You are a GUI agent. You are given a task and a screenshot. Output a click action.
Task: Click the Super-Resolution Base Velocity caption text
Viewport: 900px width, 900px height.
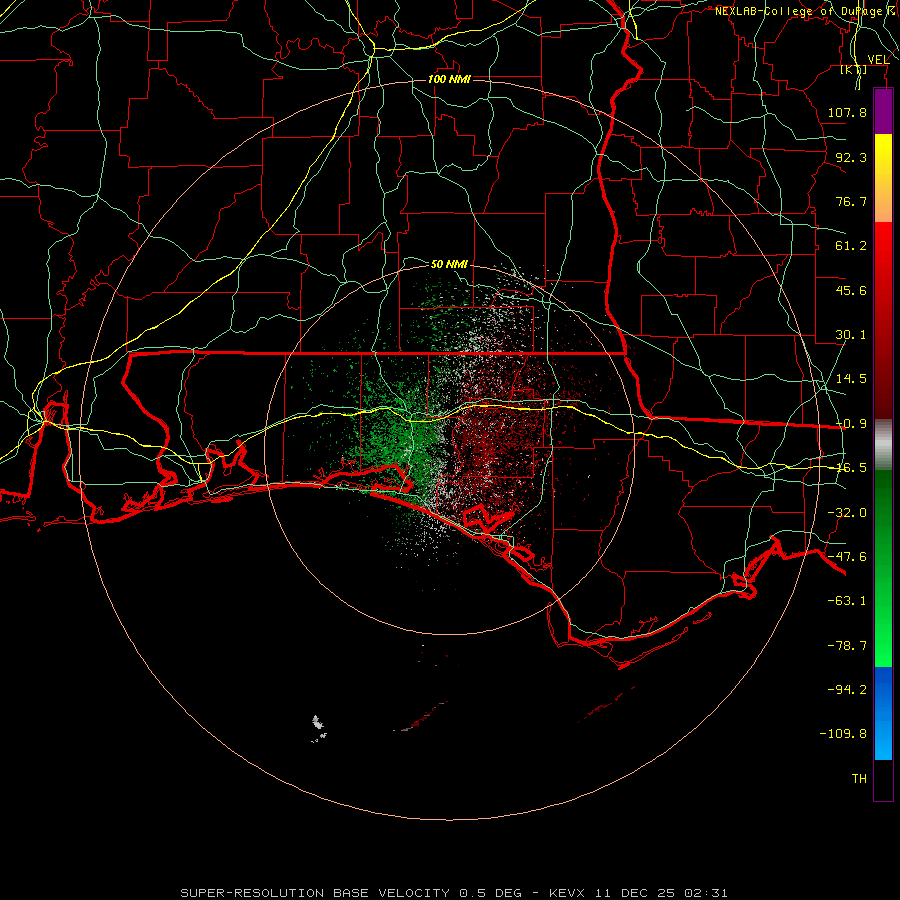454,893
